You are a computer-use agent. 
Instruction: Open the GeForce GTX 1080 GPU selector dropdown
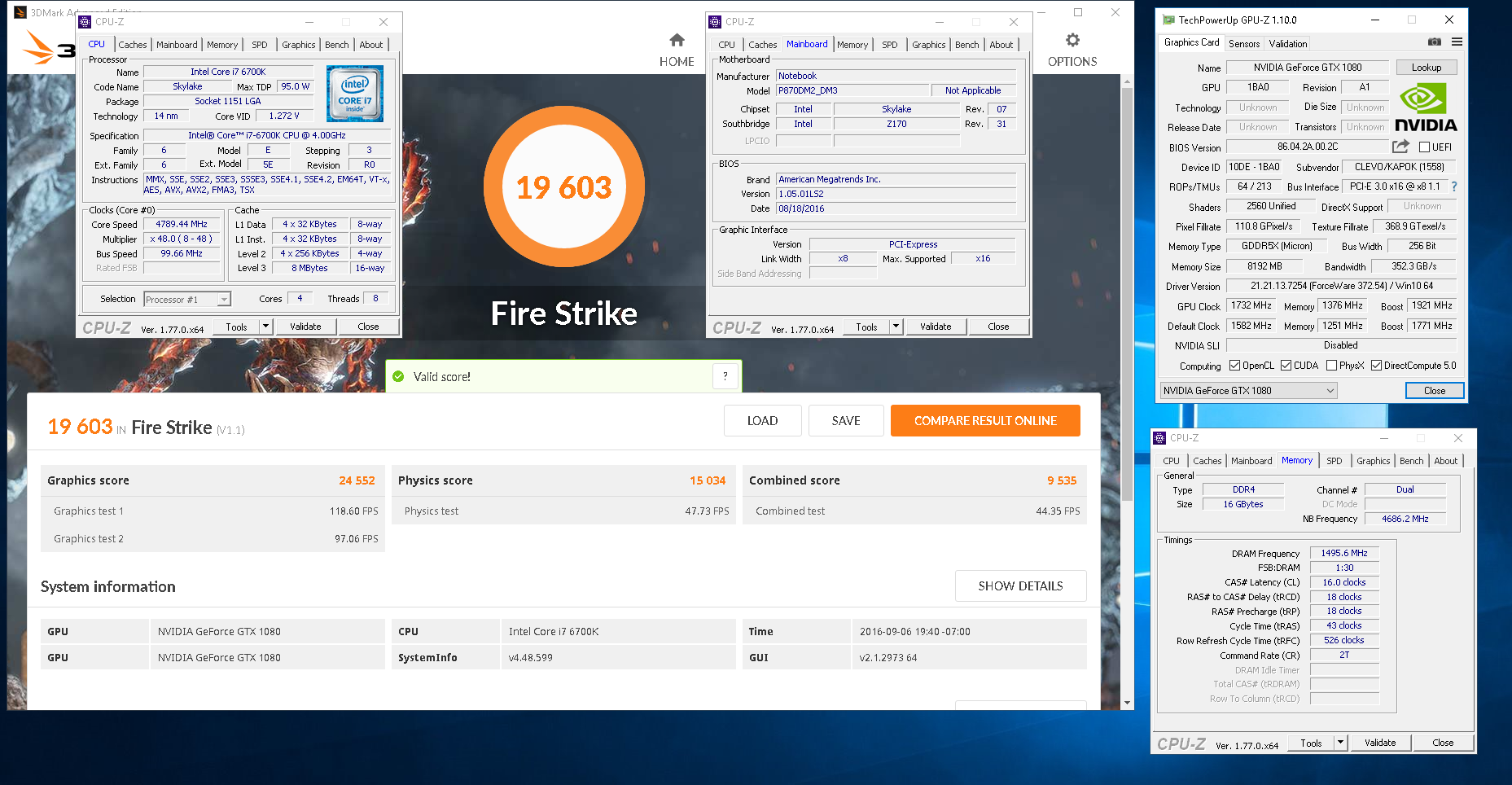tap(1248, 391)
